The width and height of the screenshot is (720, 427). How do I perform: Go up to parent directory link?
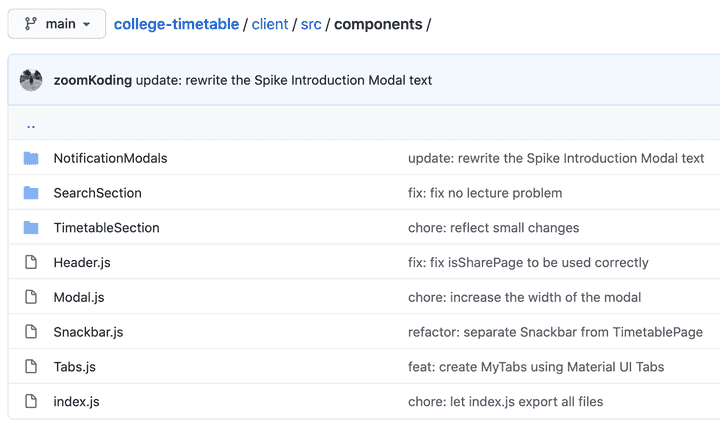[x=31, y=125]
